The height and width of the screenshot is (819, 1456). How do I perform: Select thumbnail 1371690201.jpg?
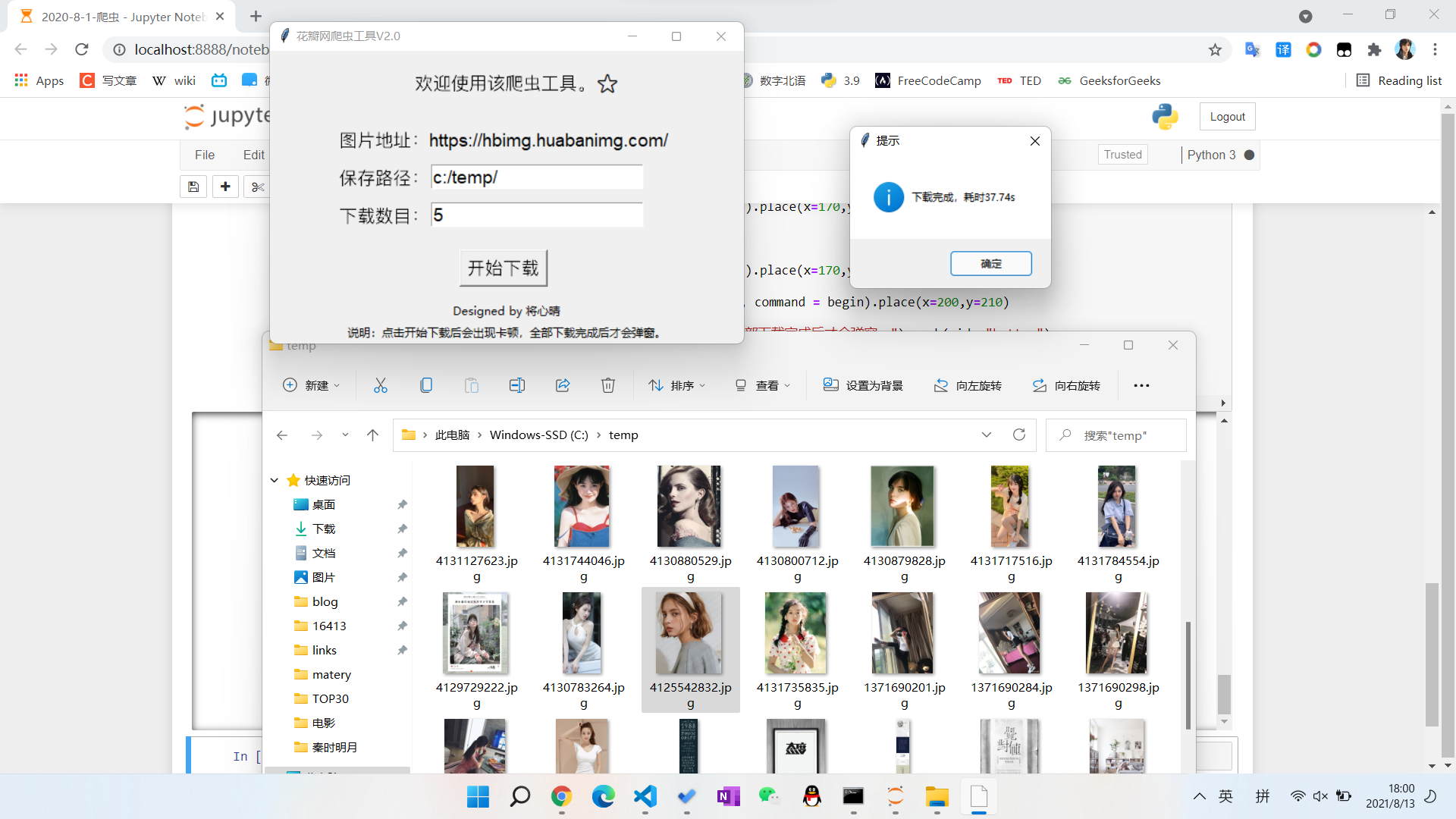[903, 633]
